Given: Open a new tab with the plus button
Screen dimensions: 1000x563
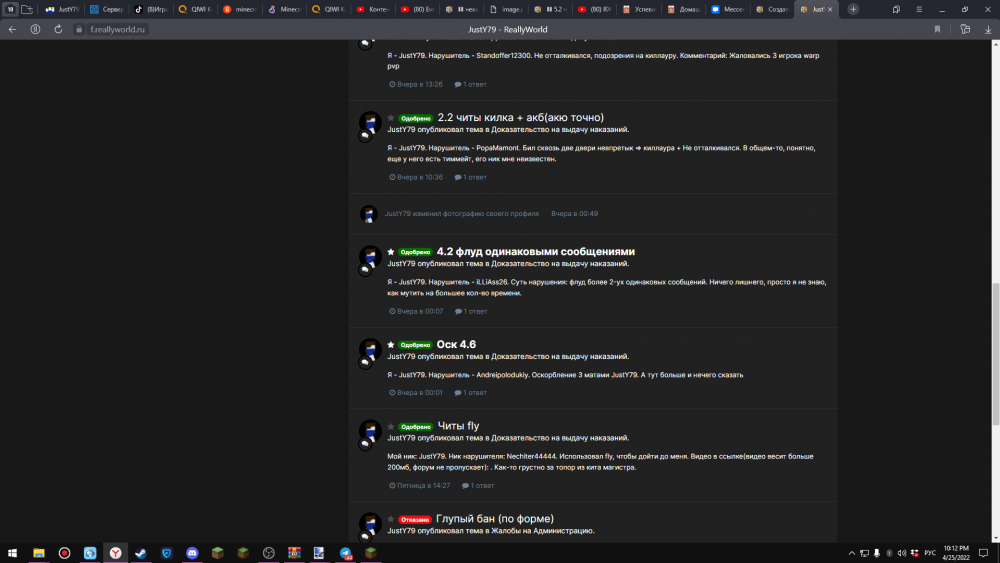Looking at the screenshot, I should coord(853,10).
